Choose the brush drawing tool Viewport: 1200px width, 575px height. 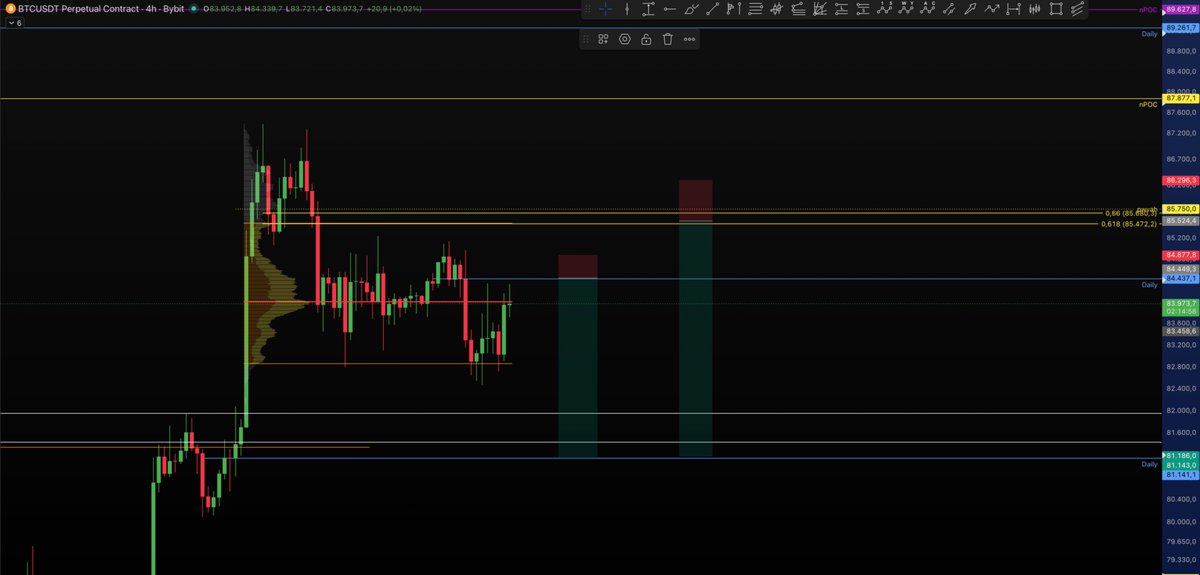(x=692, y=9)
